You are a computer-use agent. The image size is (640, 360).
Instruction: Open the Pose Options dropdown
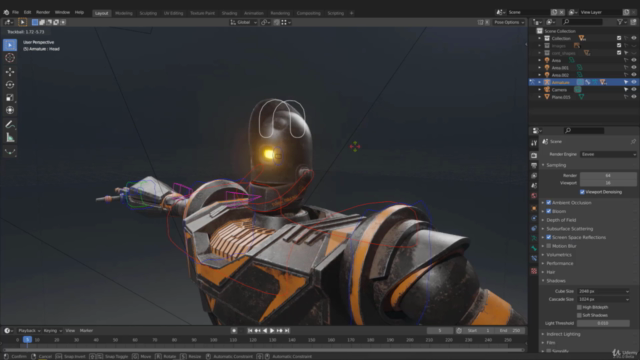509,22
